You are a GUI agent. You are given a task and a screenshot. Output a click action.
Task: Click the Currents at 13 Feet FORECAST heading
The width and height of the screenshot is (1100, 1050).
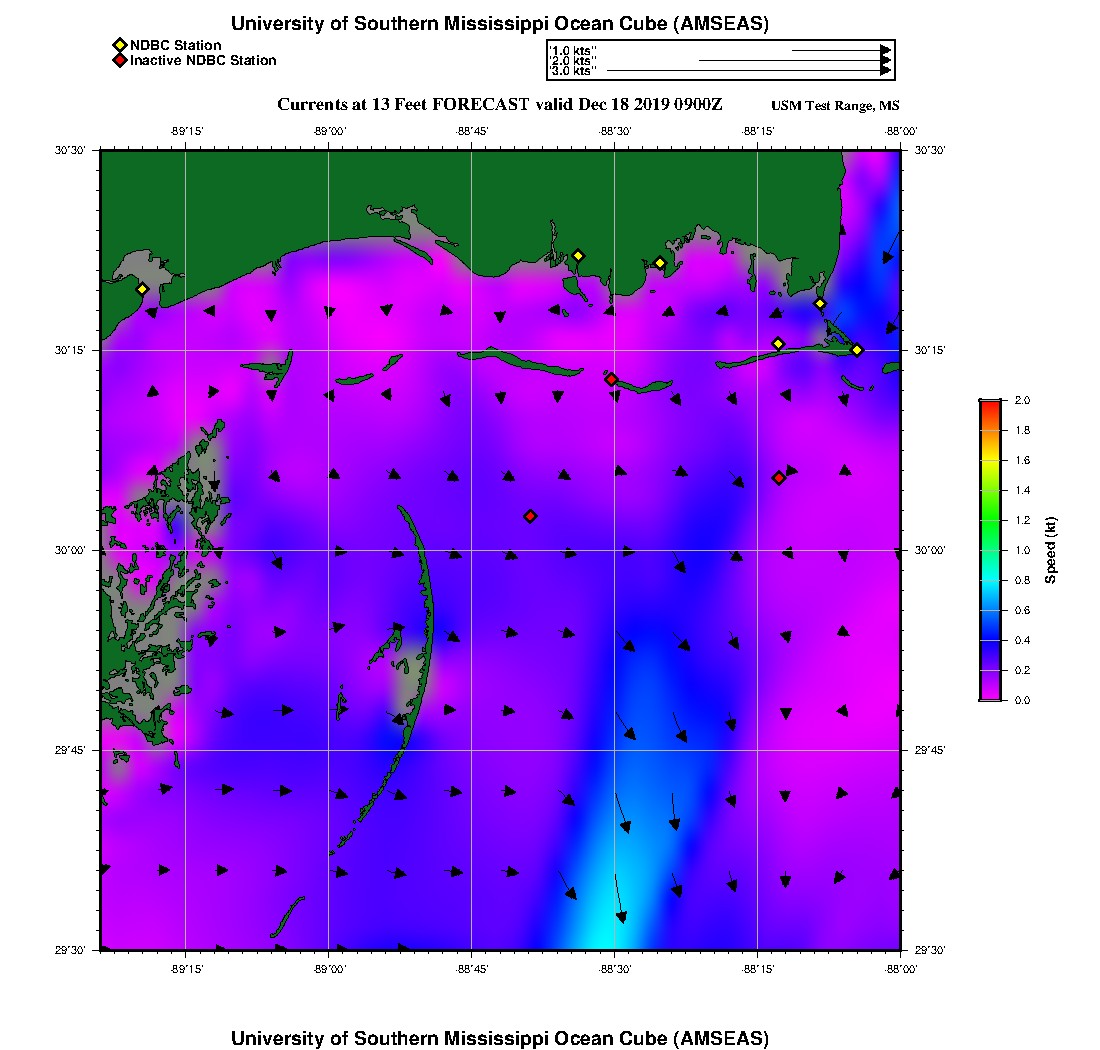pos(499,105)
